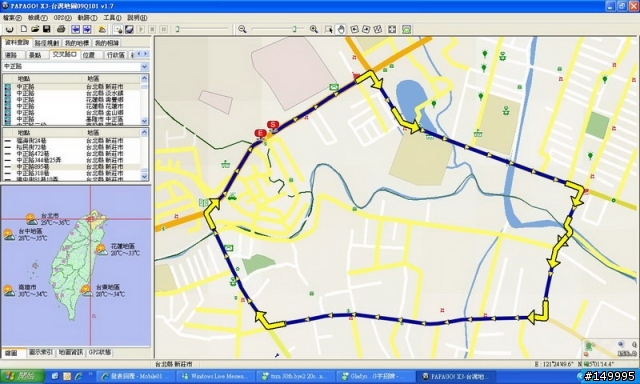Click the zoom out magnifier icon

[x=242, y=29]
